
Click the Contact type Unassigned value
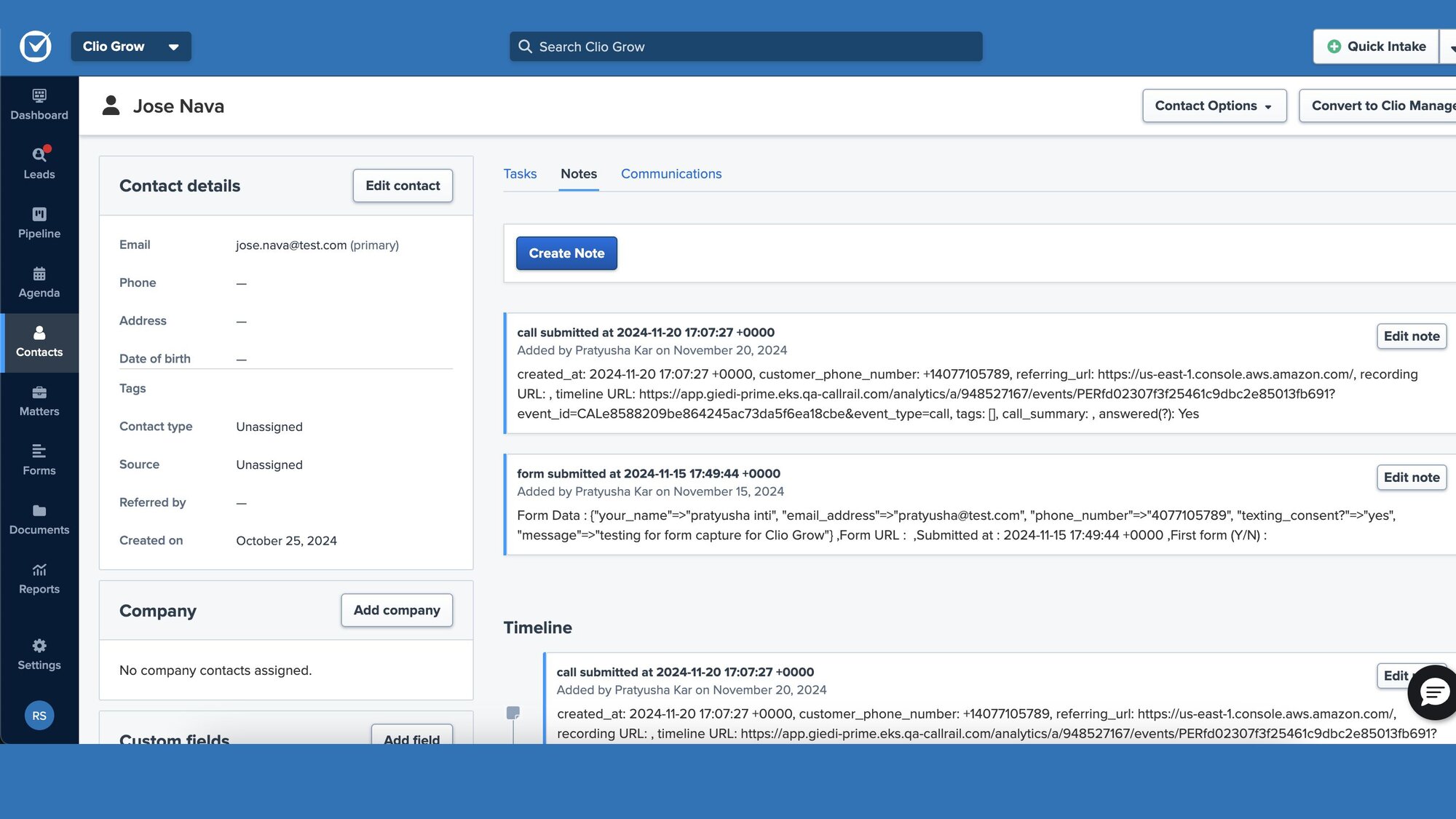tap(269, 427)
